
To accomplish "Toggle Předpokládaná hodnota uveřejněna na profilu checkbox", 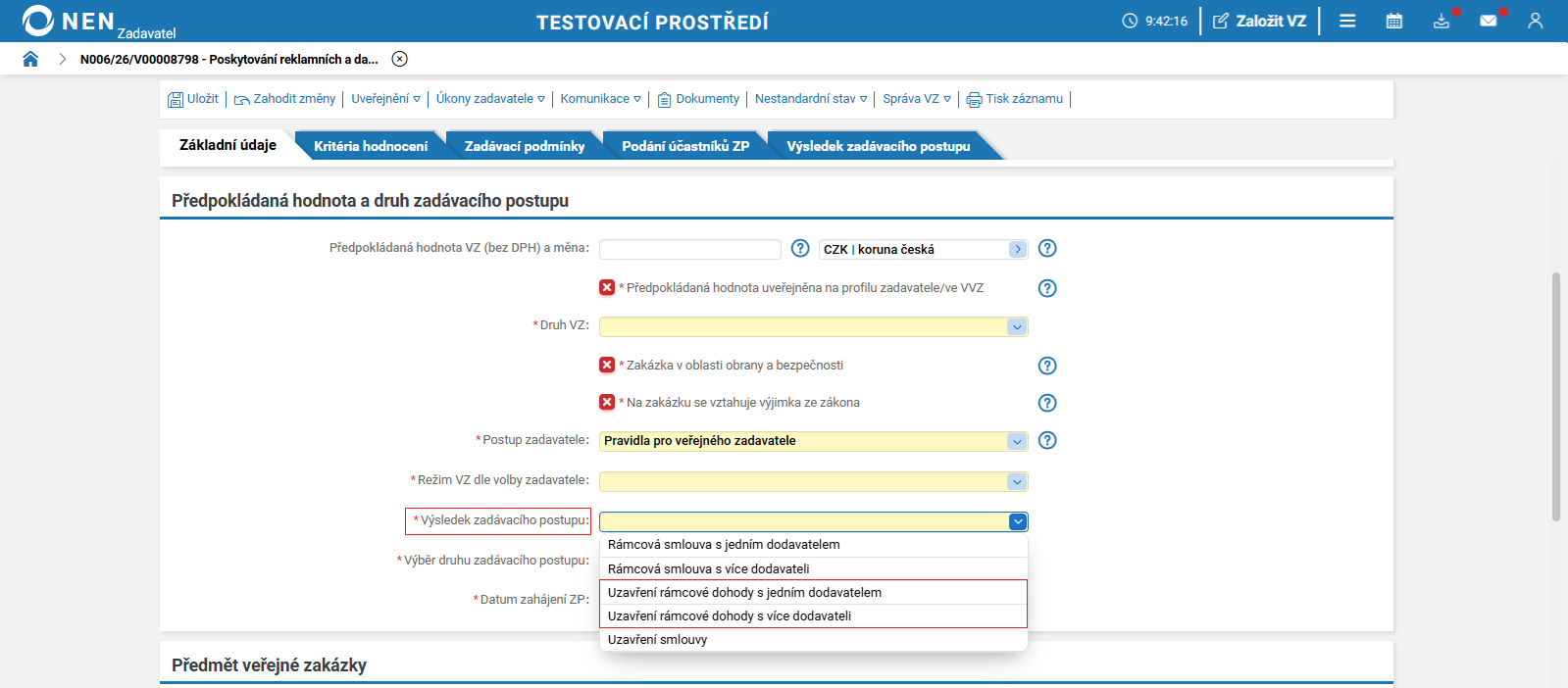I will (607, 287).
